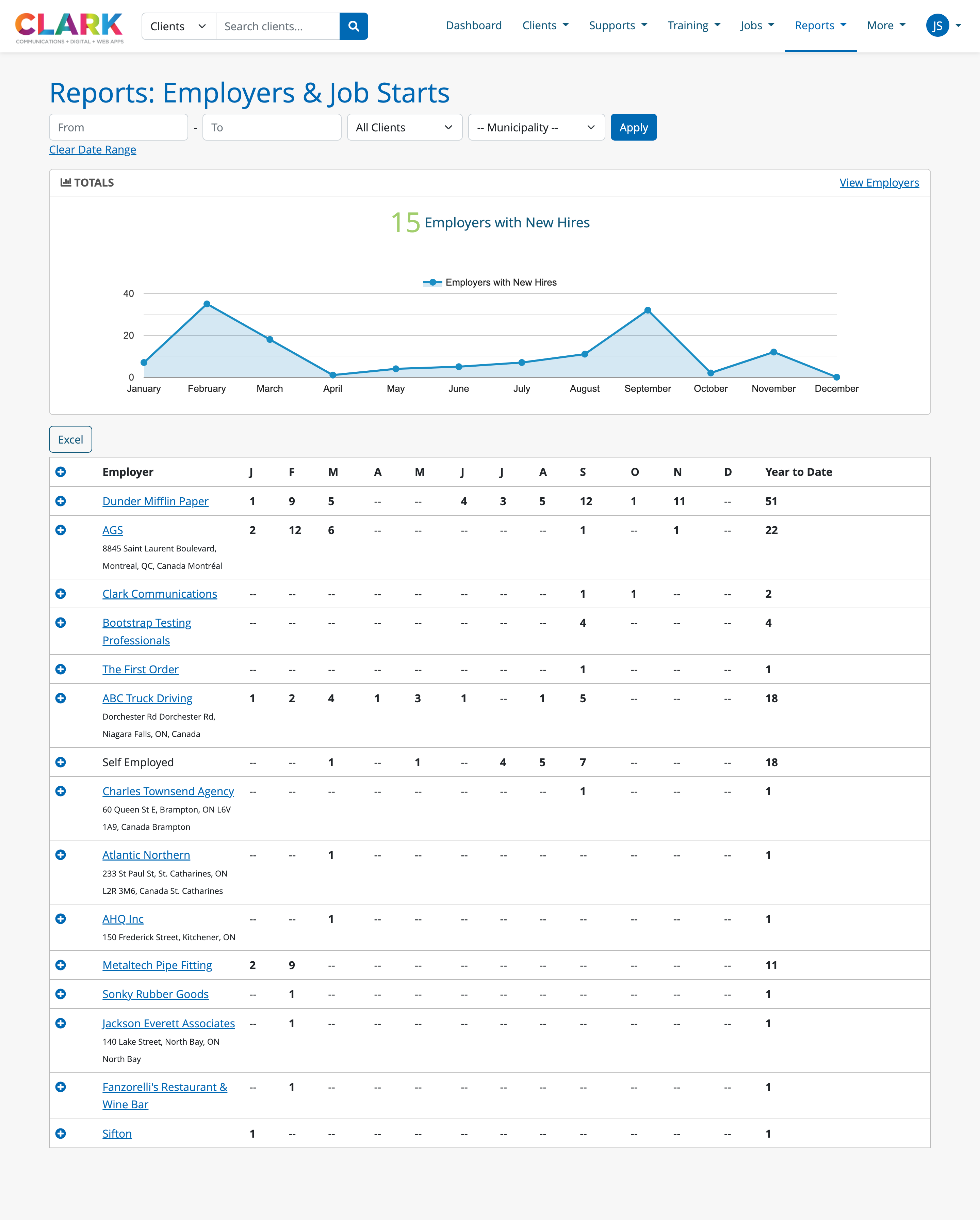Image resolution: width=980 pixels, height=1220 pixels.
Task: Click the February data point on chart
Action: coord(207,304)
